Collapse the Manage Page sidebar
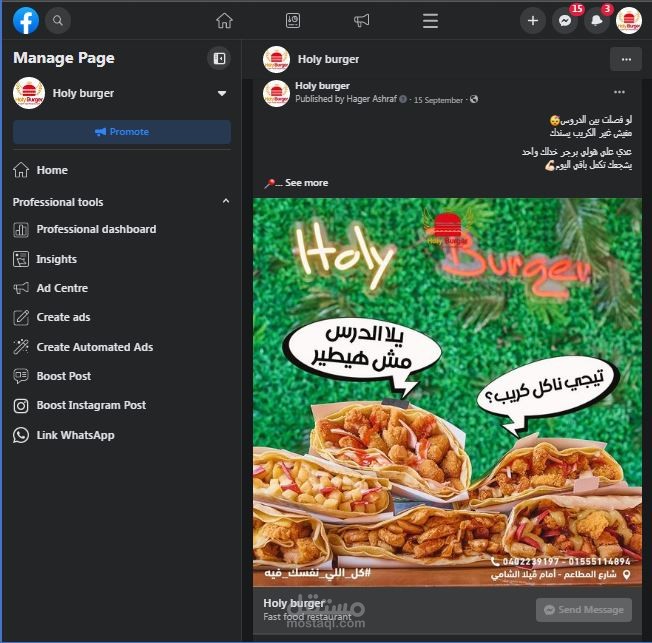Viewport: 652px width, 643px height. point(219,58)
